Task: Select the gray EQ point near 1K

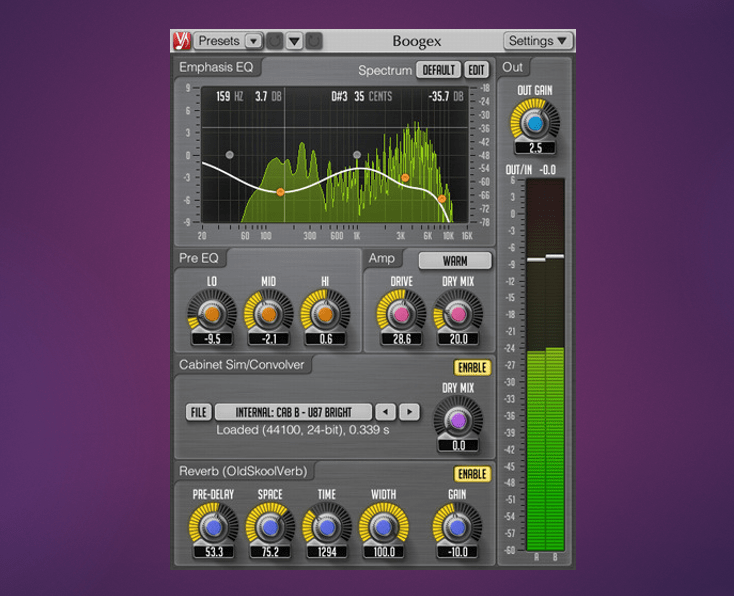Action: click(357, 155)
